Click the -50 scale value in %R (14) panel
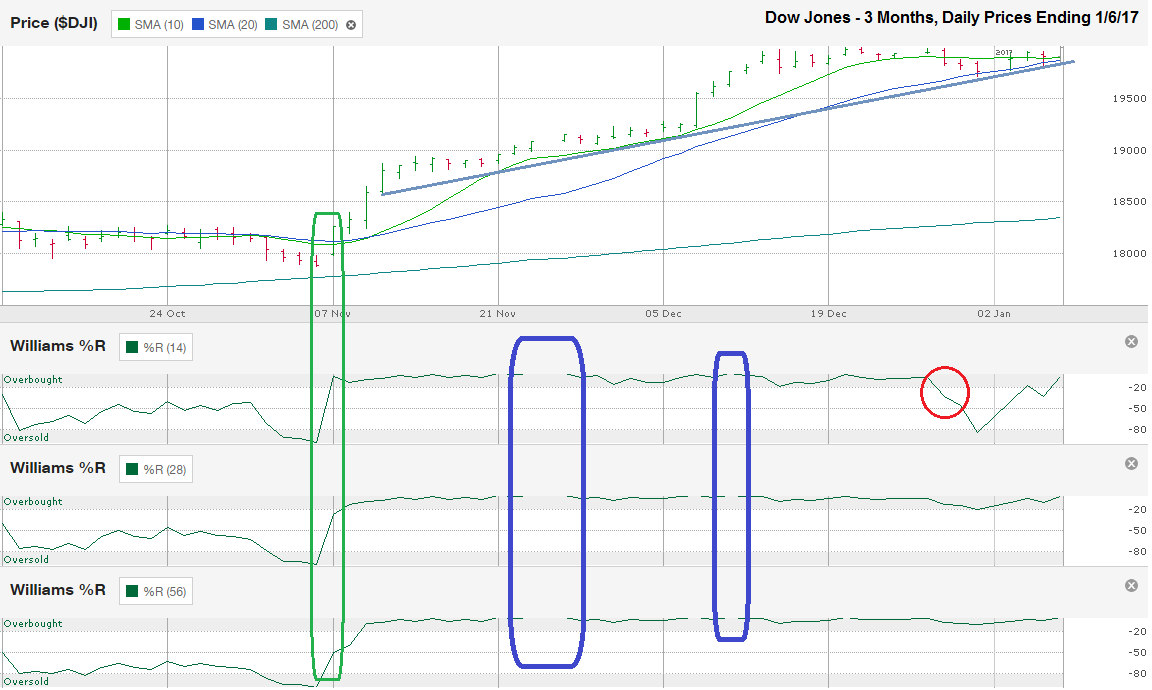This screenshot has height=690, width=1152. click(x=1137, y=409)
